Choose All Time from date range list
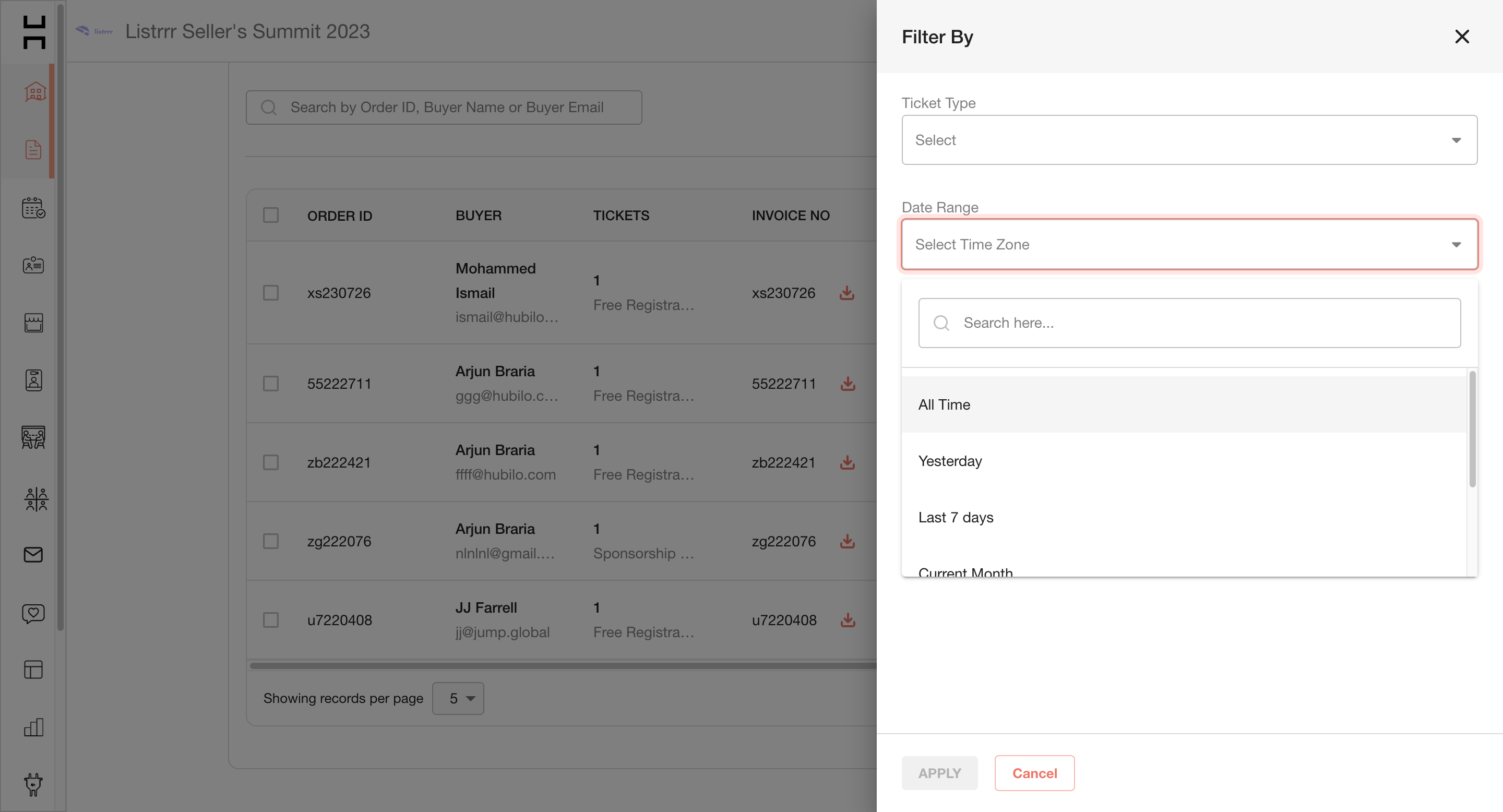1503x812 pixels. [1184, 404]
